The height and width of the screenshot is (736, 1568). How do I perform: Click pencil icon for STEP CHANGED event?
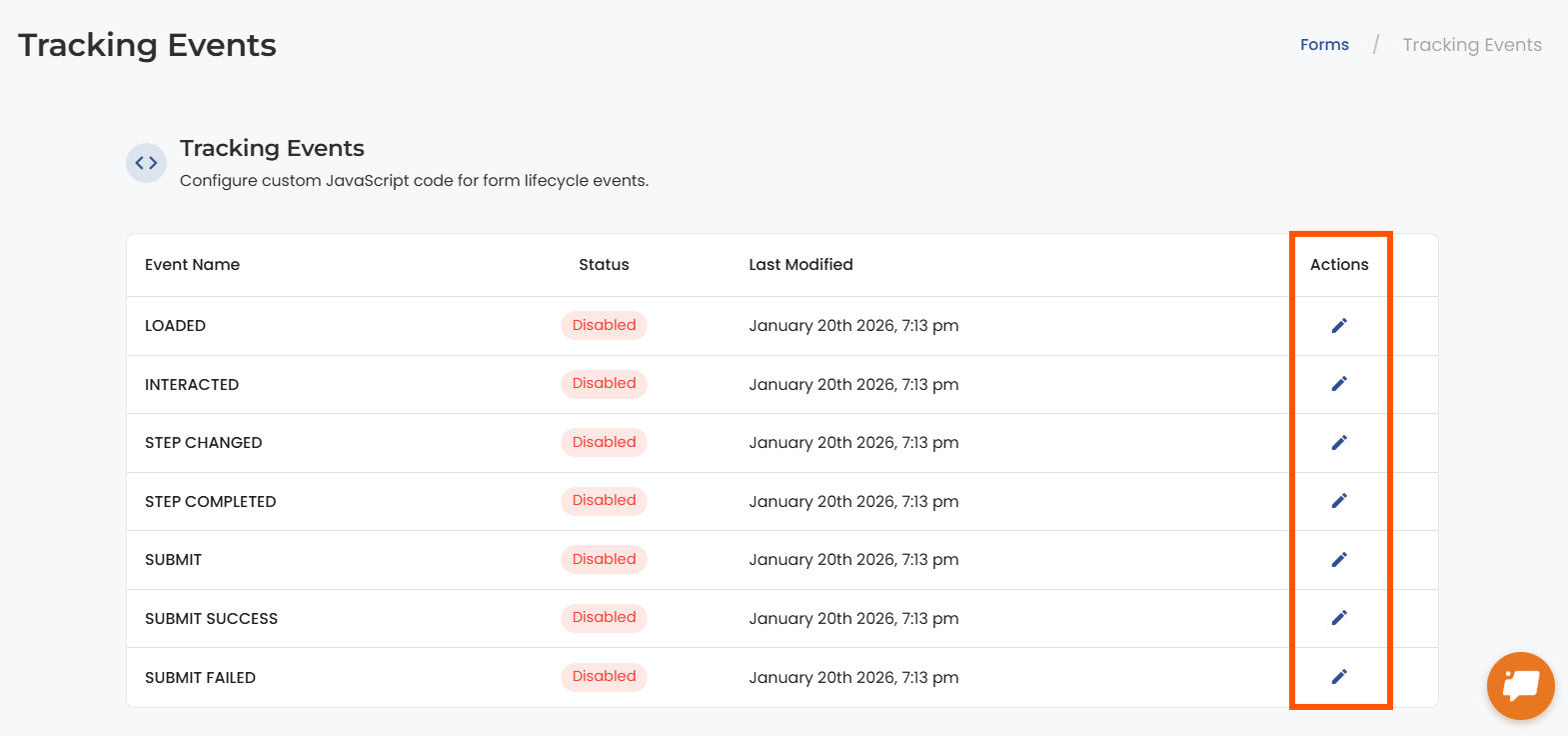click(x=1339, y=442)
